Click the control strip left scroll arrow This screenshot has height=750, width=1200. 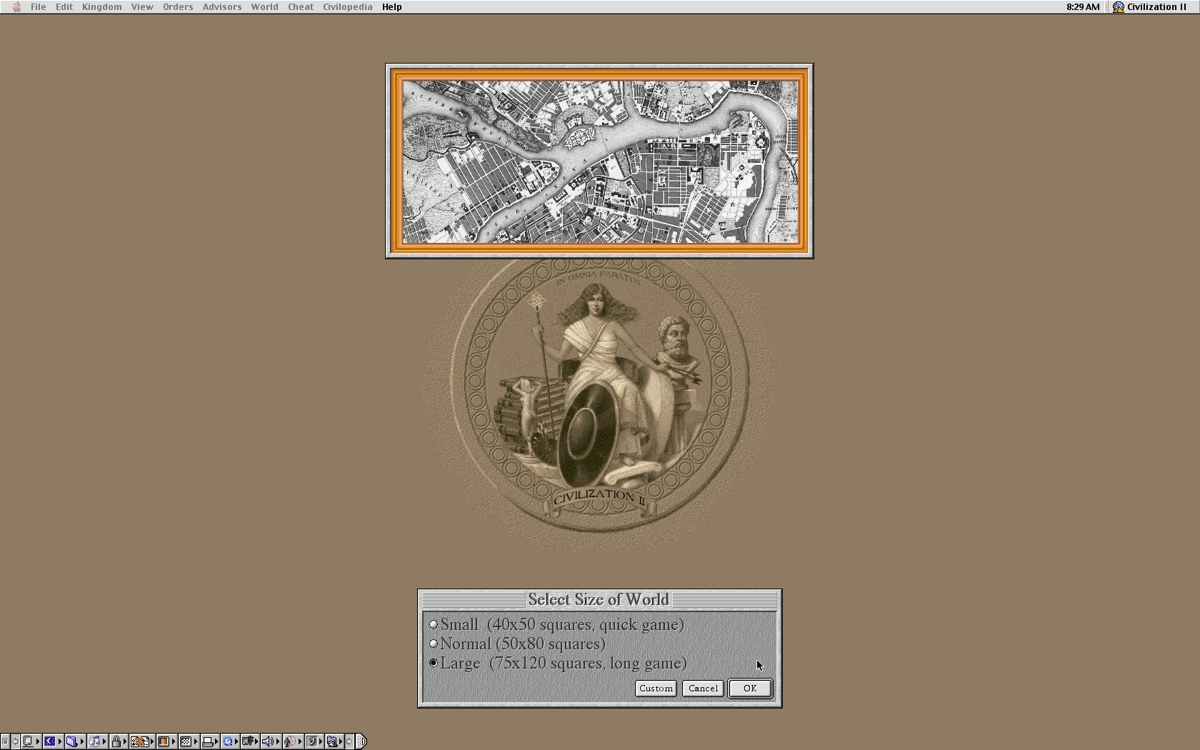(x=15, y=741)
